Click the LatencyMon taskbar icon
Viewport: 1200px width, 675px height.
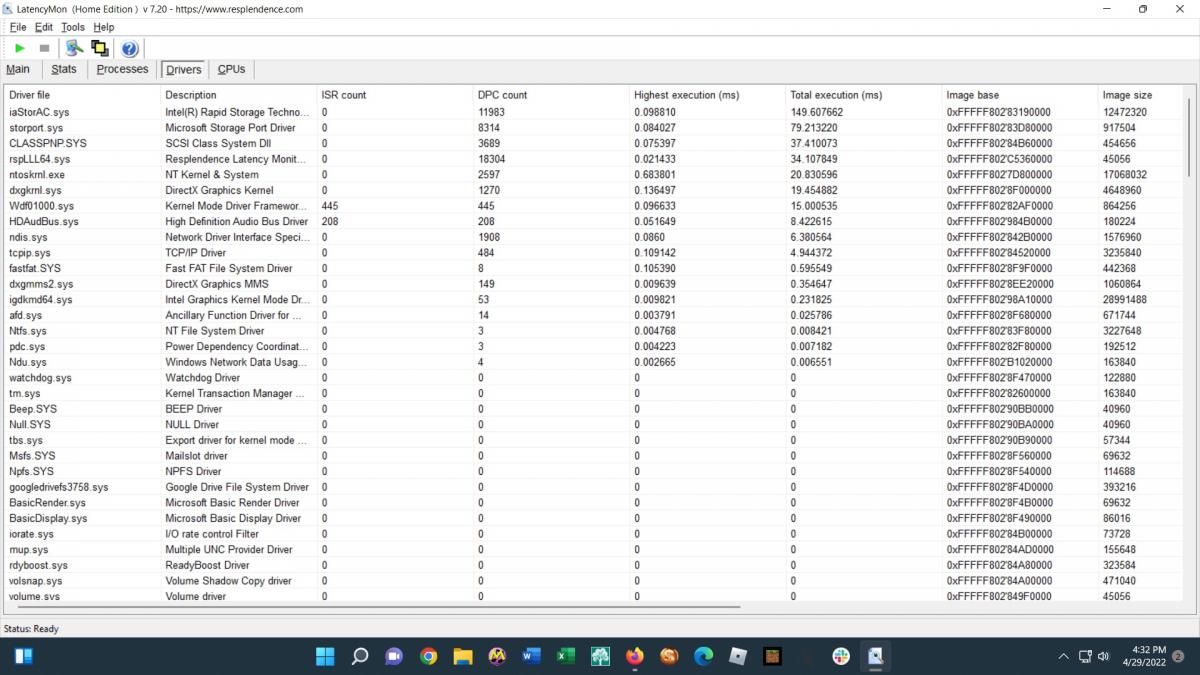click(x=875, y=656)
